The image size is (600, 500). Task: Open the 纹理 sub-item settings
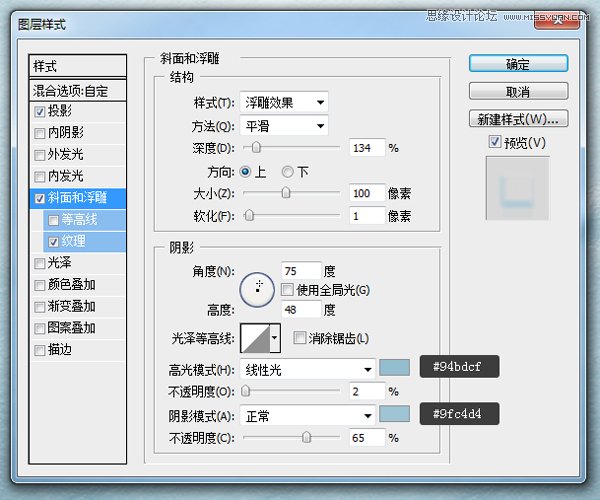[x=73, y=241]
